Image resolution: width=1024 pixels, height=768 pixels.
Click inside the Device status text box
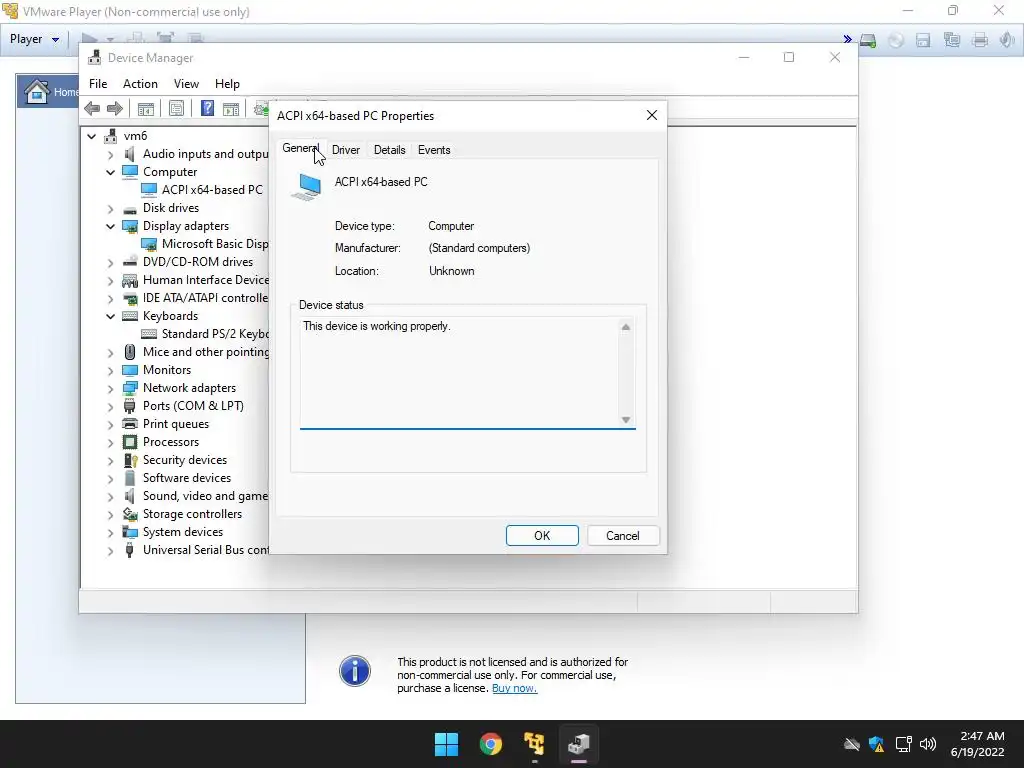click(x=468, y=373)
